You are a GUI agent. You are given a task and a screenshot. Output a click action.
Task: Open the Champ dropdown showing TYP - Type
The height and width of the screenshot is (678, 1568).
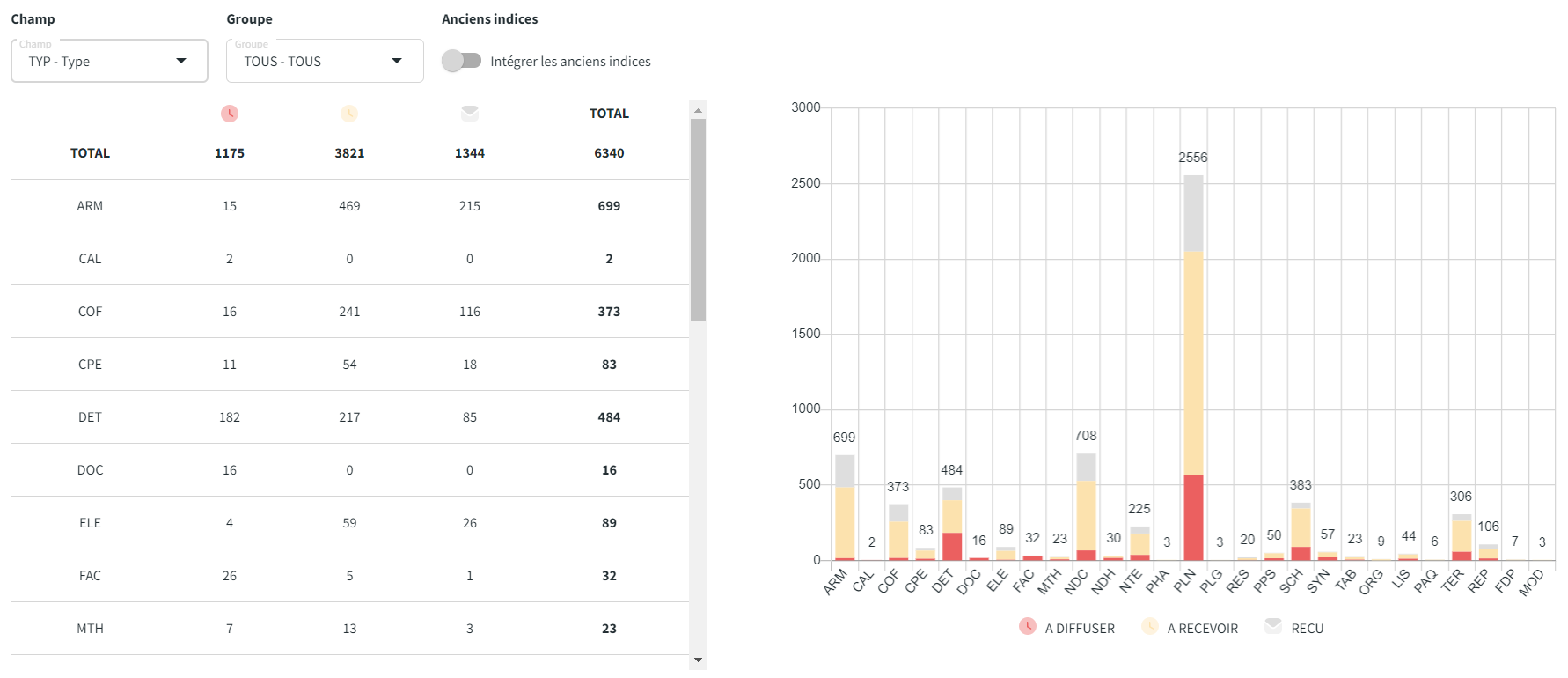pyautogui.click(x=109, y=61)
